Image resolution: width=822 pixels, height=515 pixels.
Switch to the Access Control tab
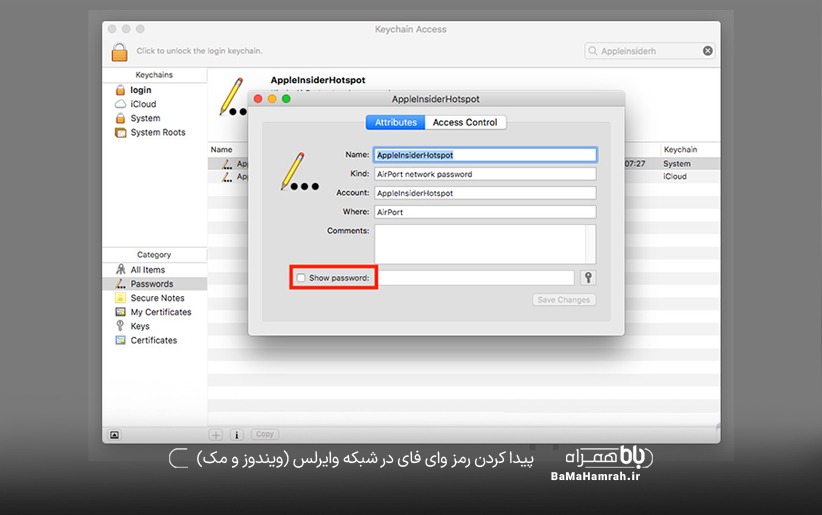pos(465,122)
